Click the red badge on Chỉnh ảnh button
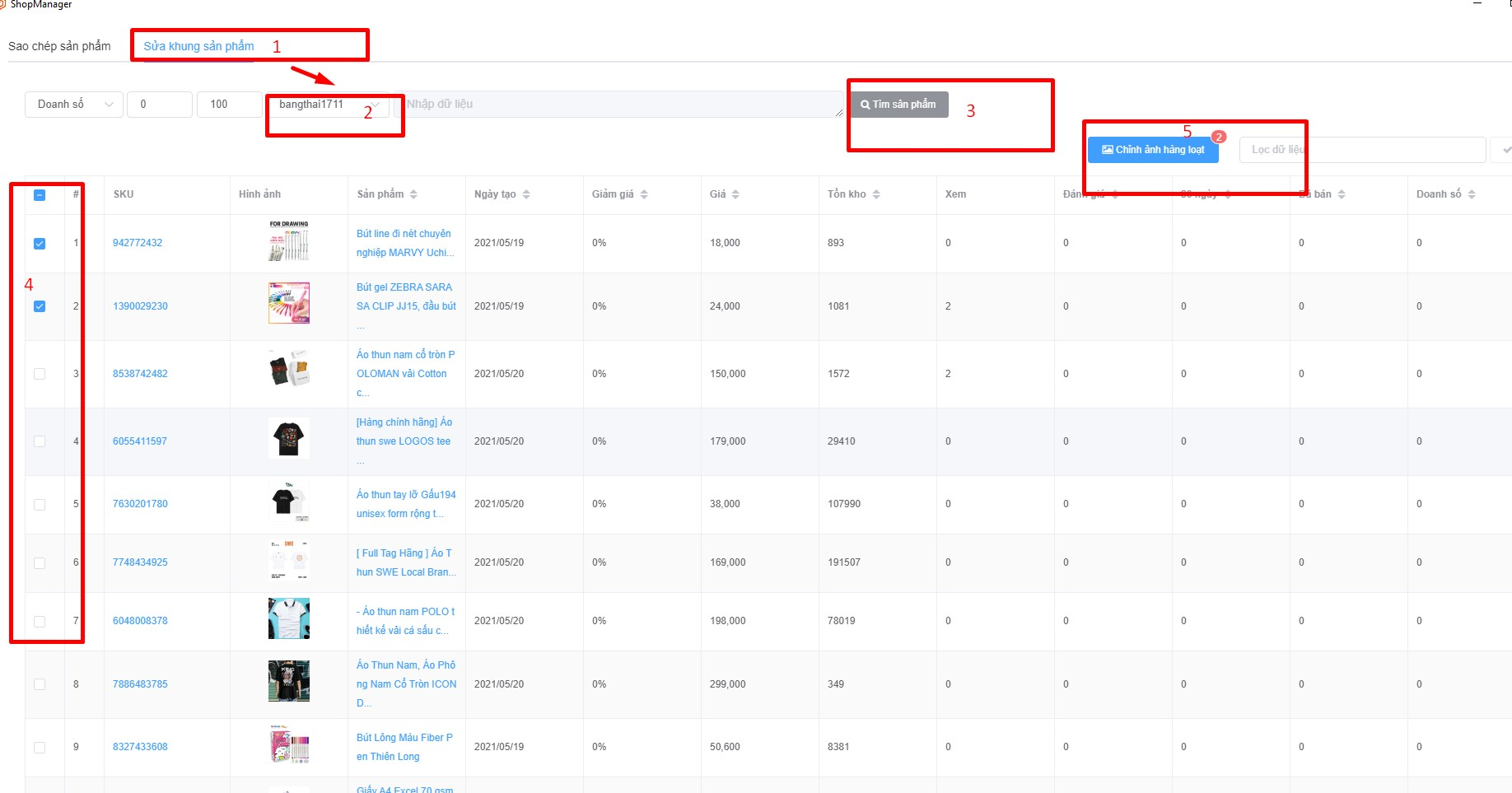Viewport: 1512px width, 793px height. coord(1219,137)
